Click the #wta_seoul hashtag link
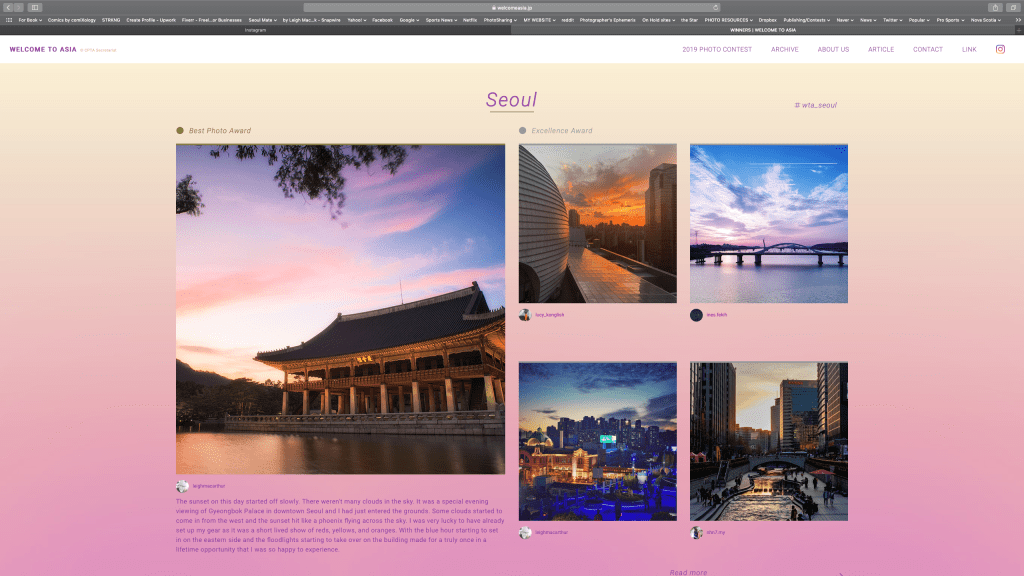 pyautogui.click(x=815, y=105)
